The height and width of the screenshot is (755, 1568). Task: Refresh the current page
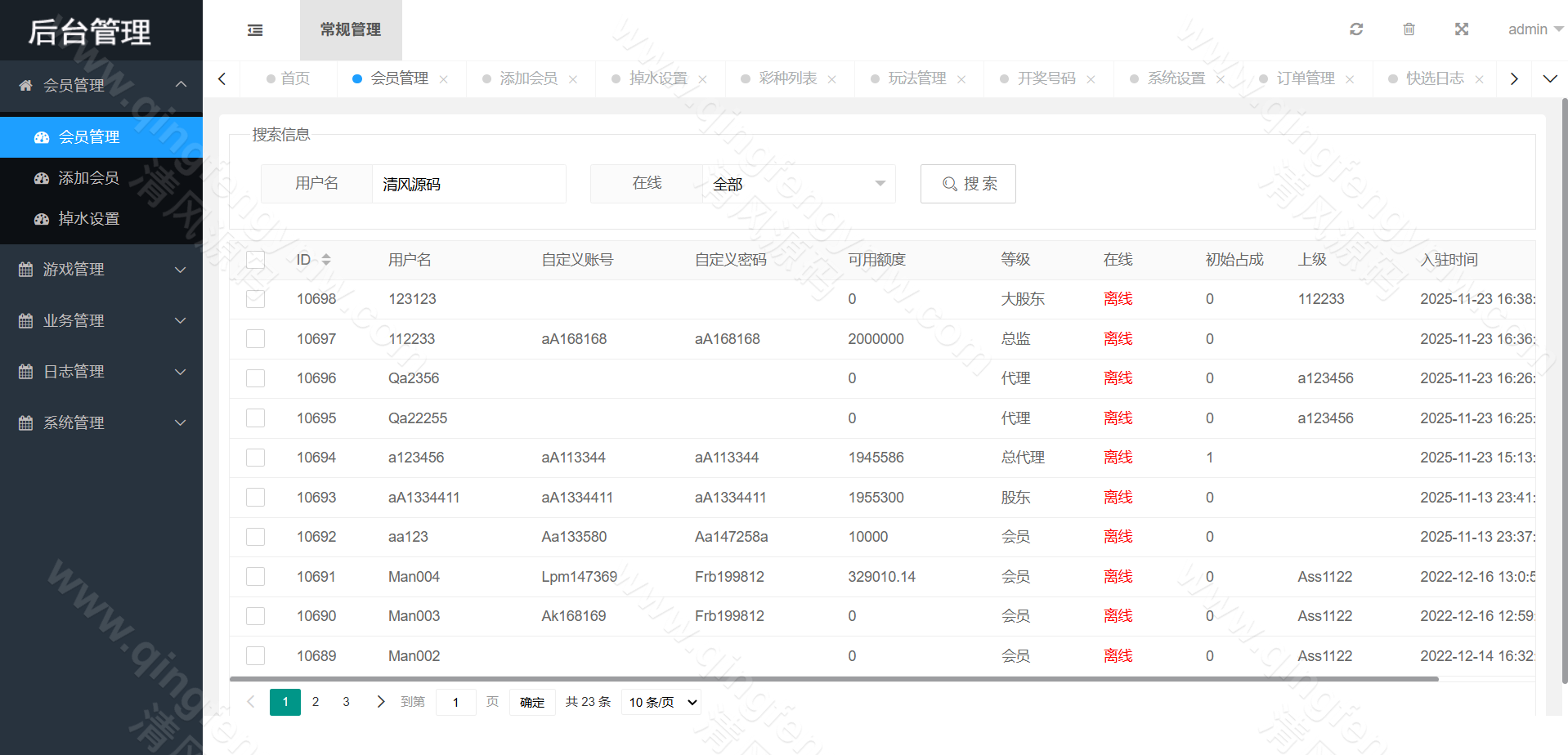point(1356,29)
